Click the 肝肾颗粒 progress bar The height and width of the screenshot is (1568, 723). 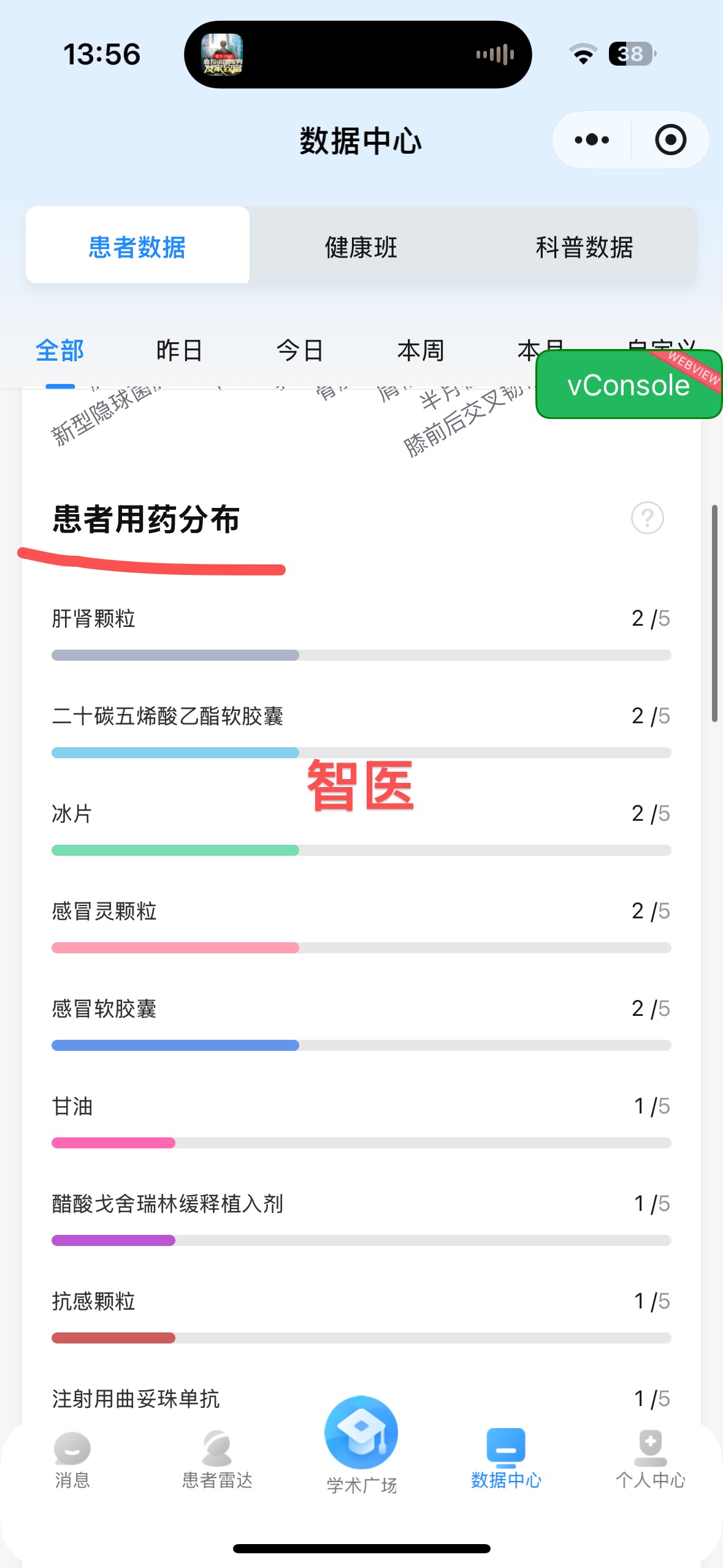361,655
